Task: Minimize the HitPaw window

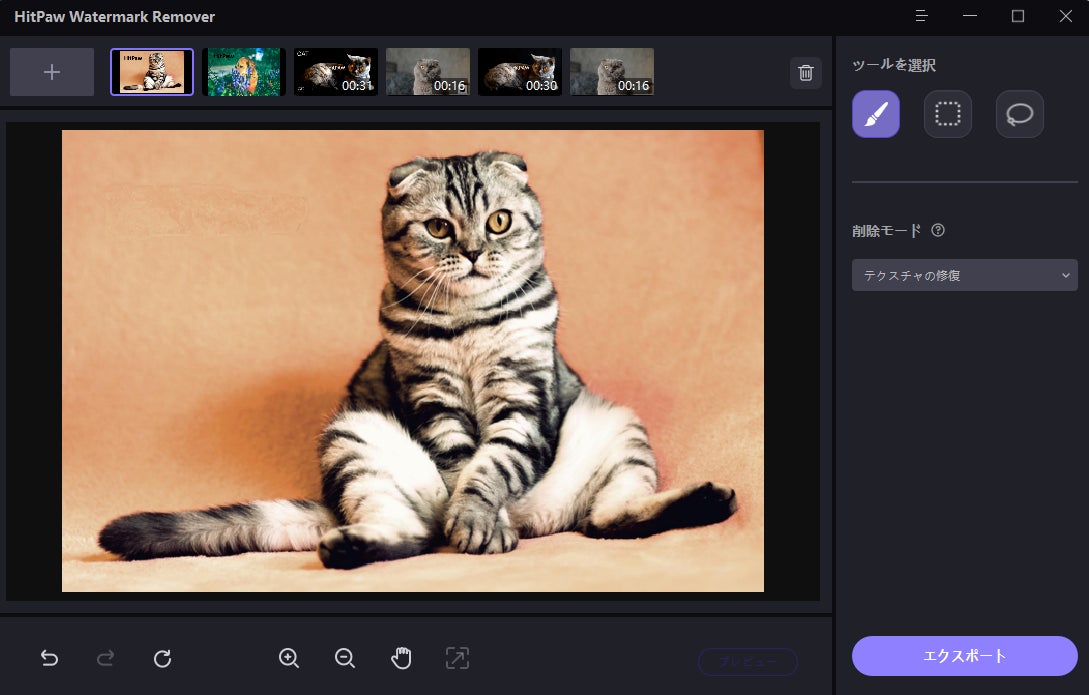Action: tap(970, 16)
